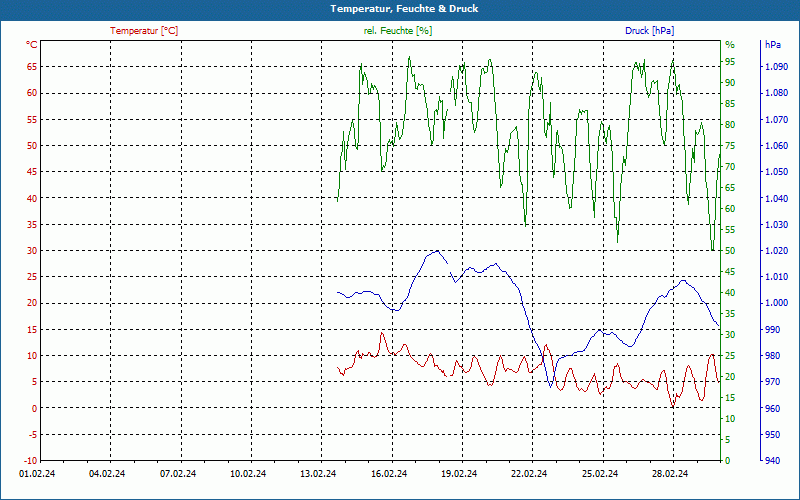Click humidity axis value 75
800x500 pixels.
(x=731, y=146)
